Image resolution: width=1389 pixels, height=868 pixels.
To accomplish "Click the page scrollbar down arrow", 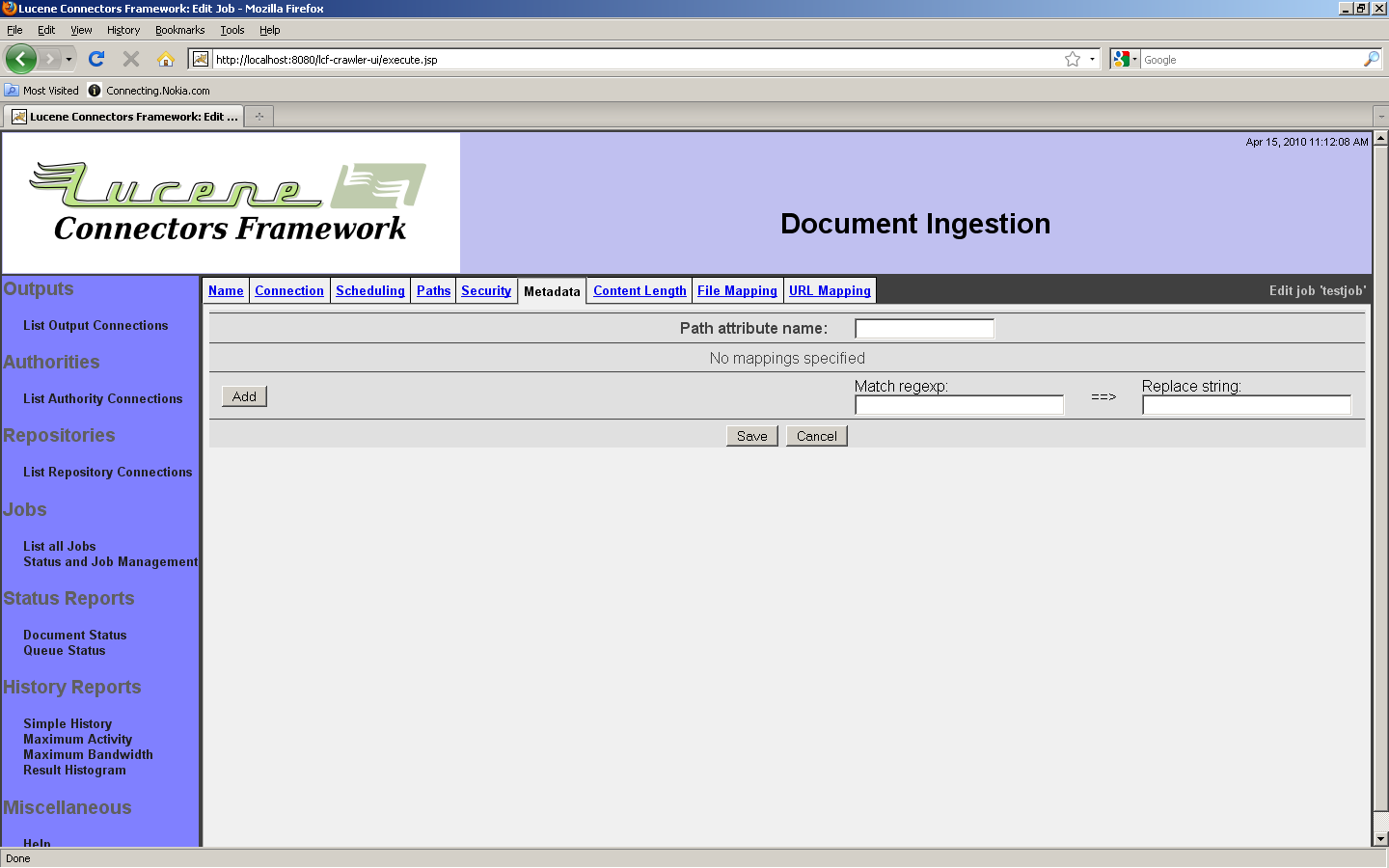I will click(x=1380, y=839).
